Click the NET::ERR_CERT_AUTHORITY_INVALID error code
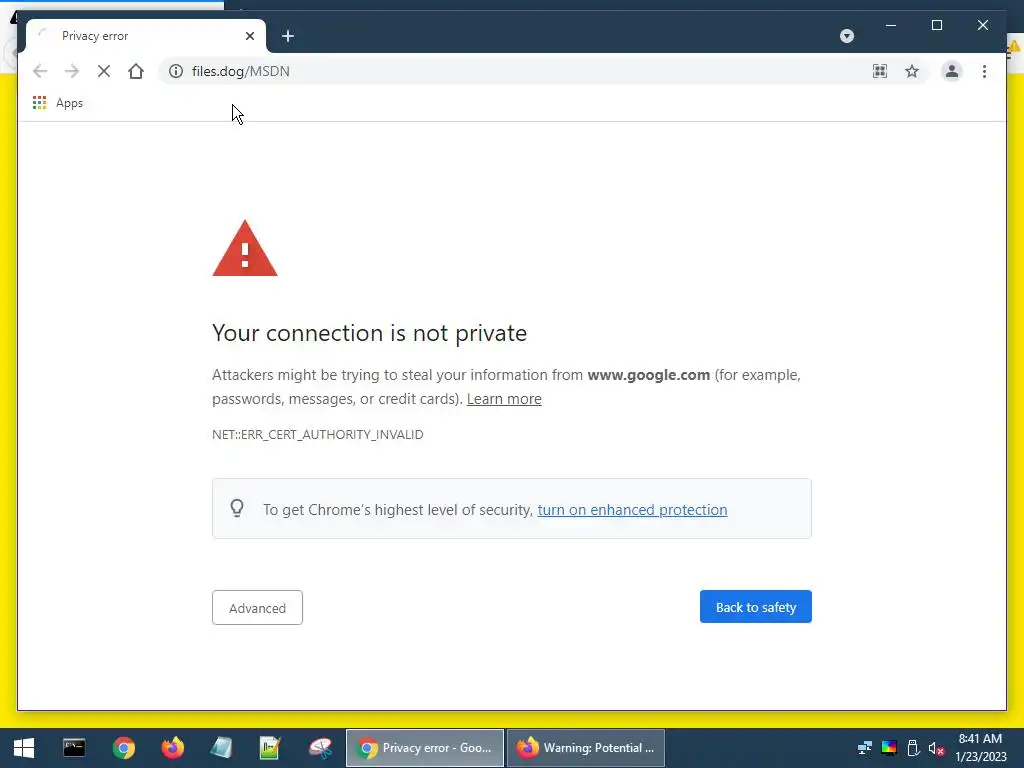The width and height of the screenshot is (1024, 768). coord(317,434)
